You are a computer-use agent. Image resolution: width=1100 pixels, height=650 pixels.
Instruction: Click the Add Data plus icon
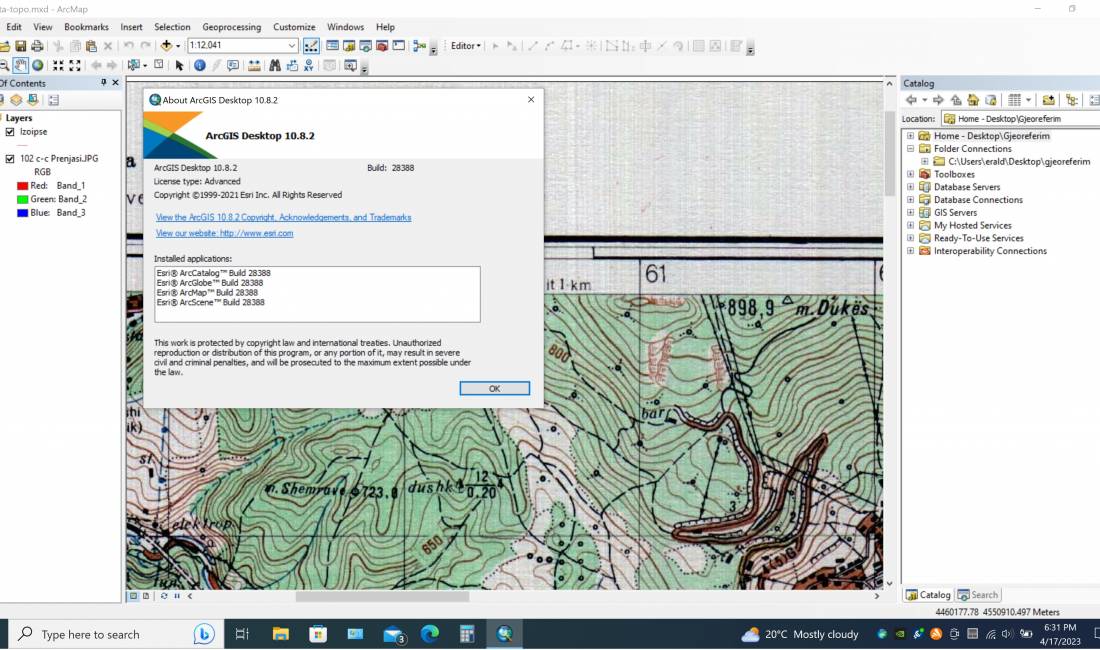(x=166, y=46)
